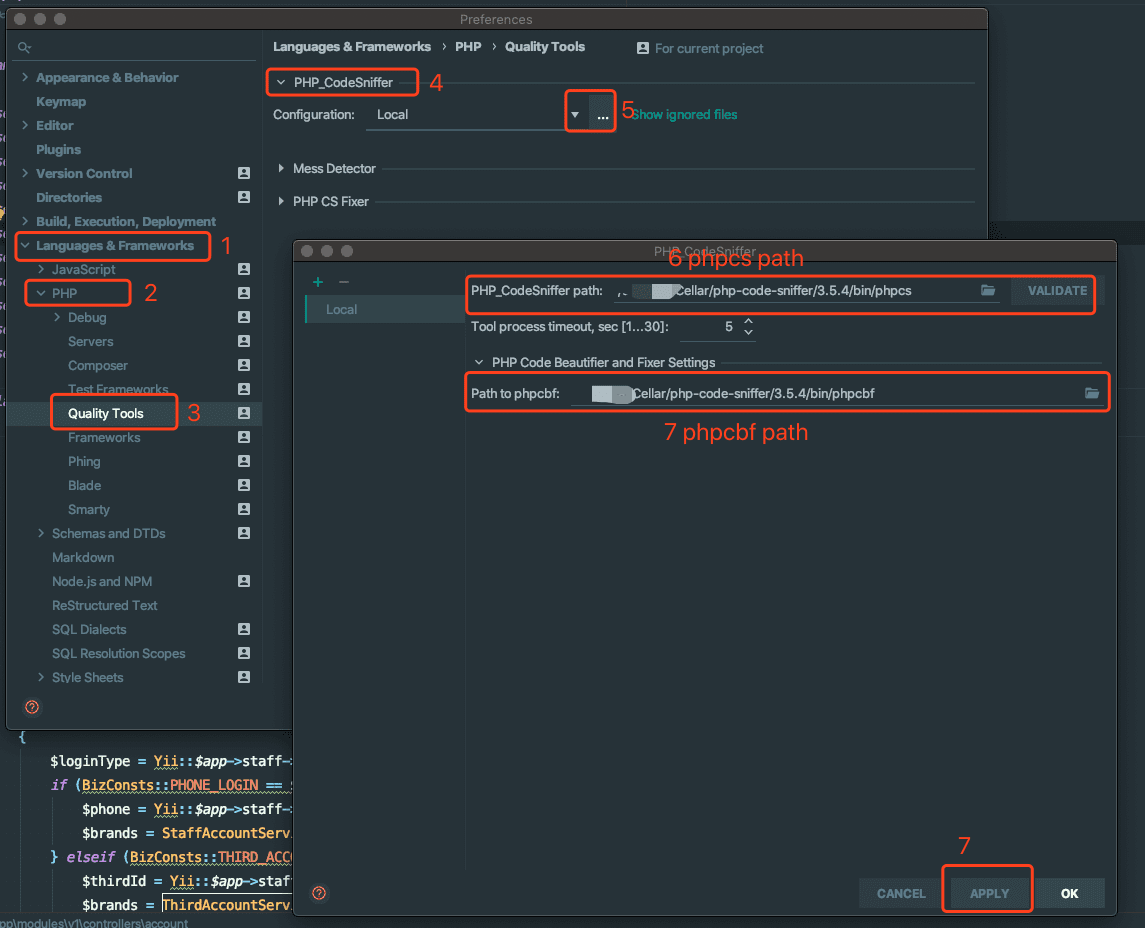Collapse PHP Code Beautifier and Fixer Settings
The width and height of the screenshot is (1145, 928).
(479, 362)
